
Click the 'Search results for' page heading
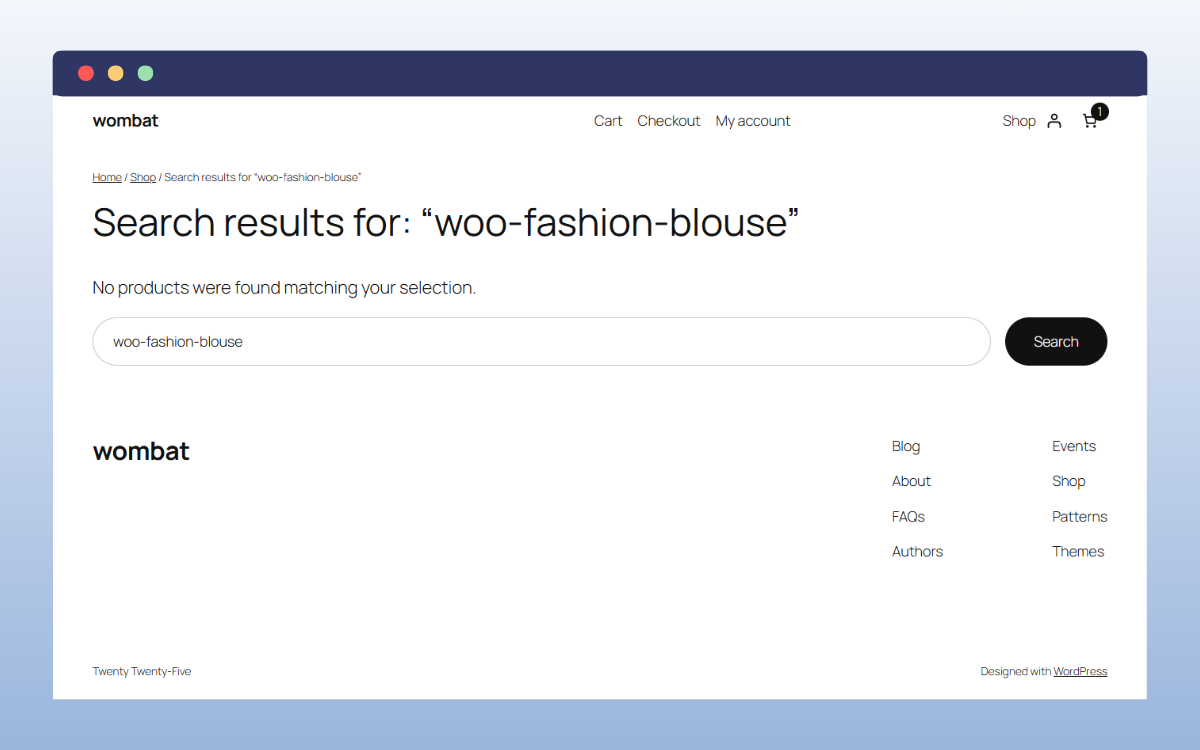(446, 222)
